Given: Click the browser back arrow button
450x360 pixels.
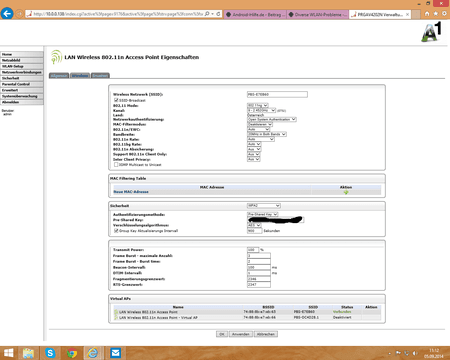Looking at the screenshot, I should tap(7, 14).
